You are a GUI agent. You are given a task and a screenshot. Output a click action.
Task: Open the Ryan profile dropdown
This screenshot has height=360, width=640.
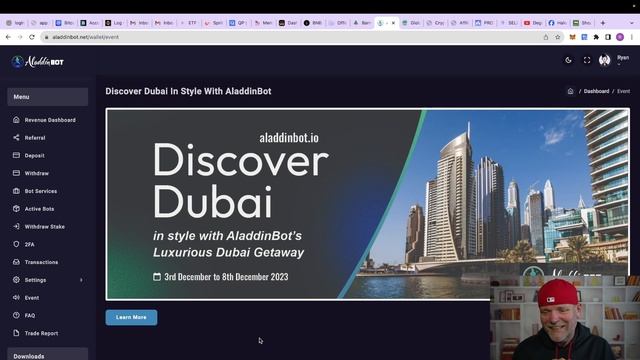point(623,60)
